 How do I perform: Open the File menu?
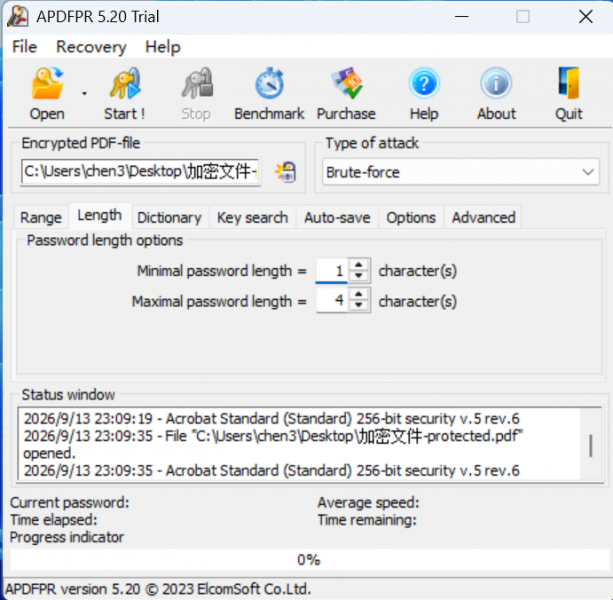point(25,47)
